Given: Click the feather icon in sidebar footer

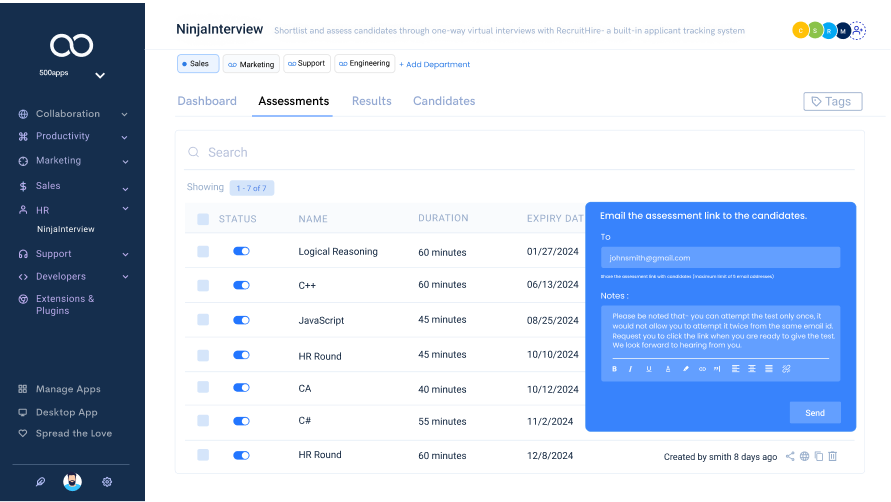Looking at the screenshot, I should [x=40, y=481].
